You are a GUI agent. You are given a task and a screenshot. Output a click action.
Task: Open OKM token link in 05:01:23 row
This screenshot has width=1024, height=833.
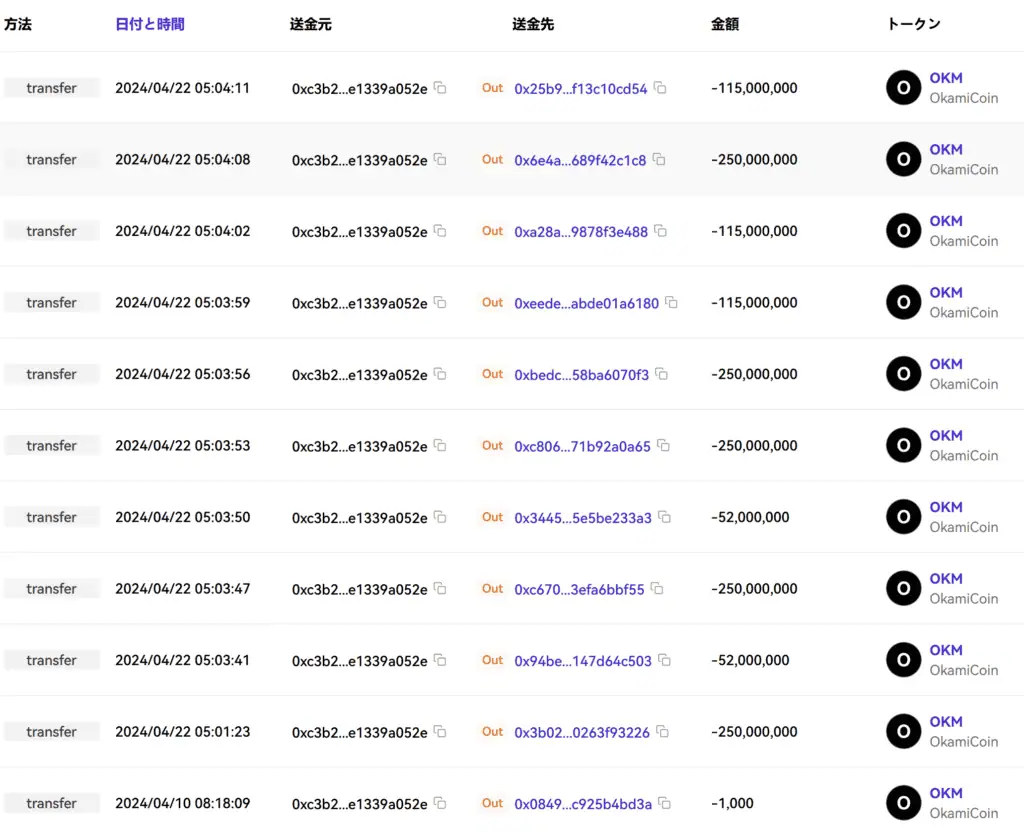click(946, 721)
